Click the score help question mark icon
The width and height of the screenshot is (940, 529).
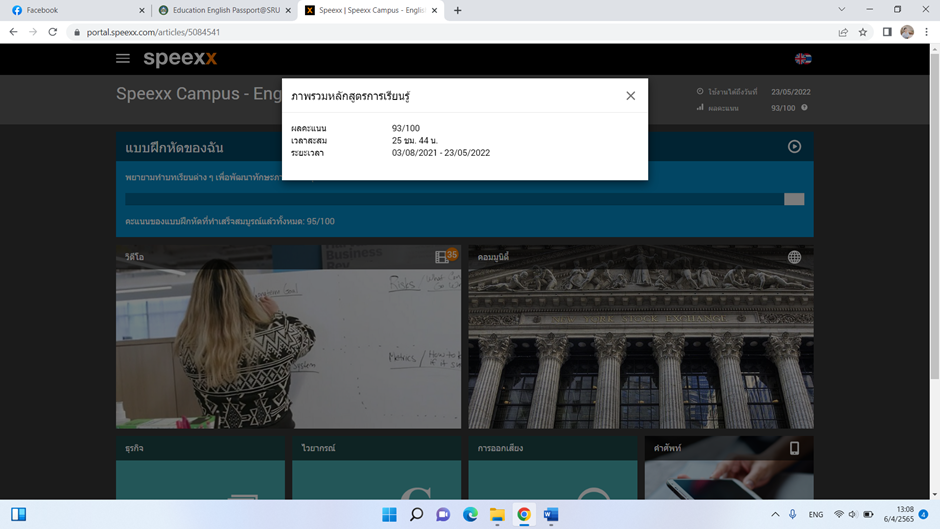click(804, 108)
